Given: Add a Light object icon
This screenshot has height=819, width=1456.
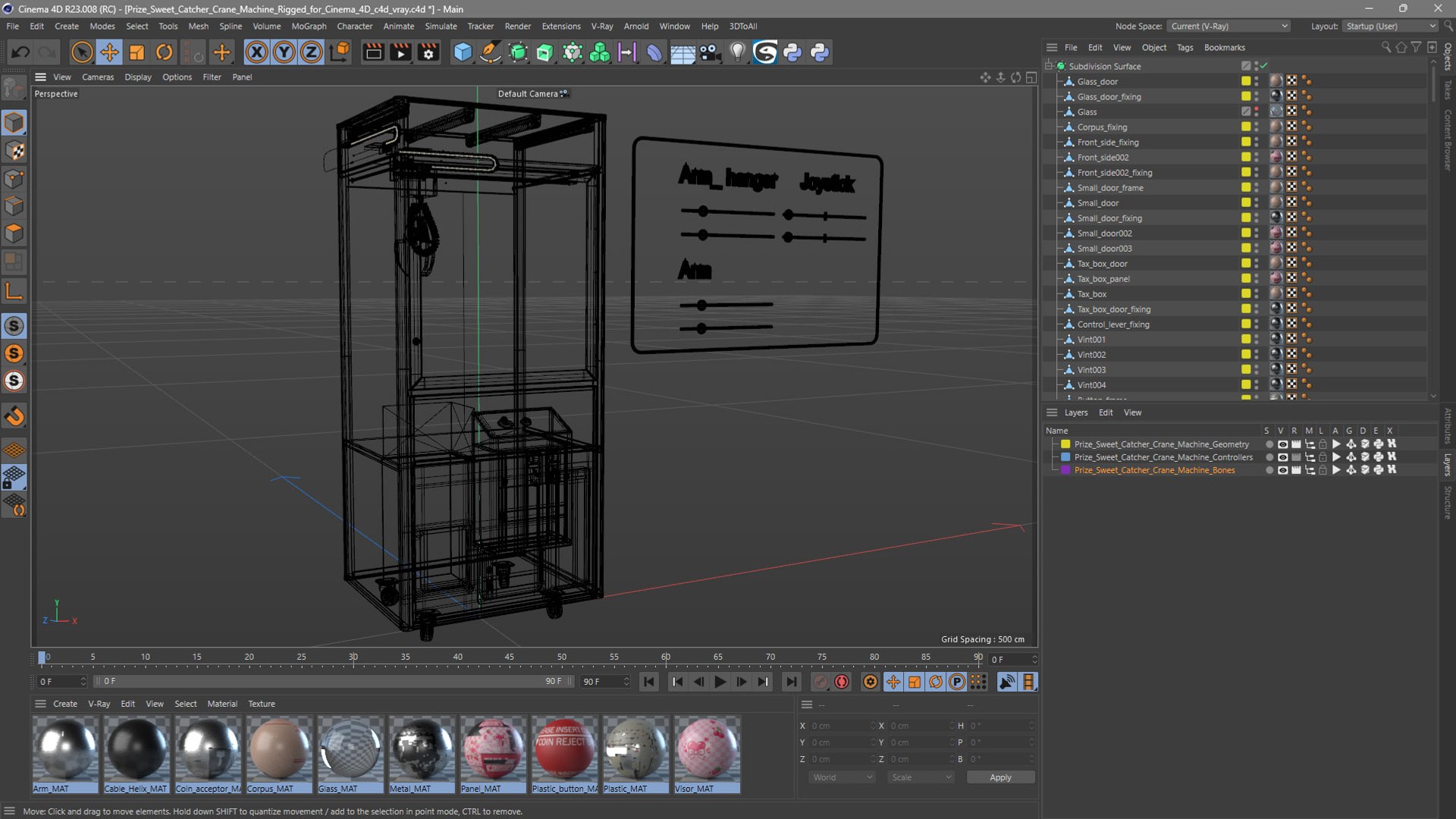Looking at the screenshot, I should [x=737, y=52].
